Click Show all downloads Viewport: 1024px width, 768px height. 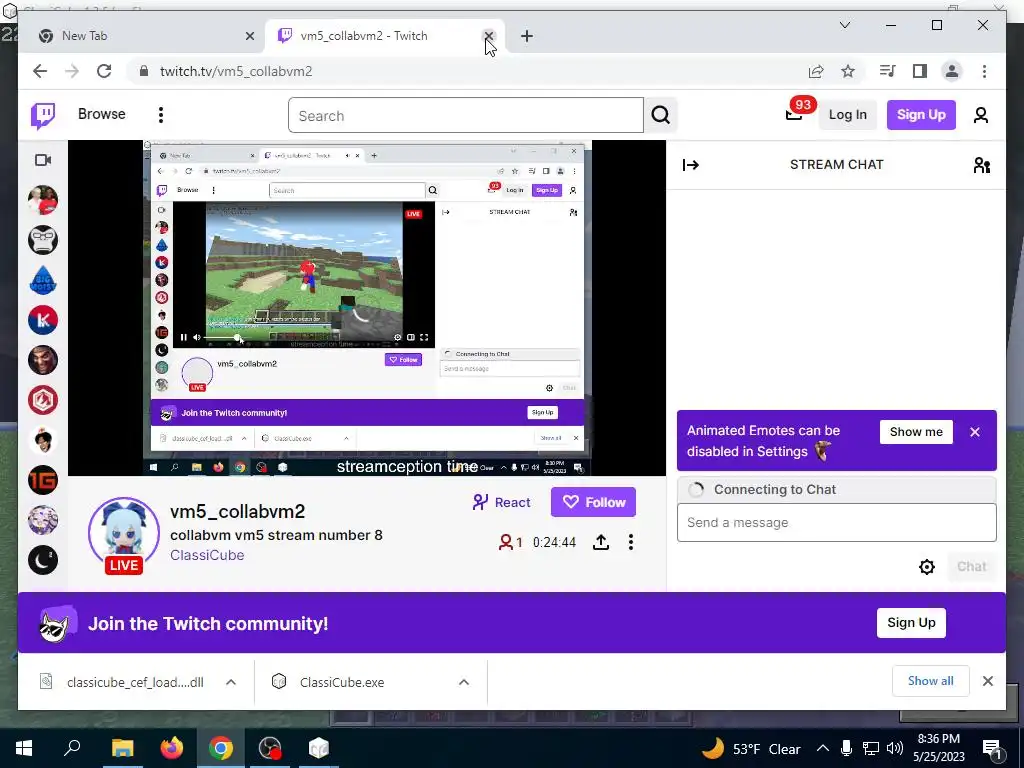point(931,681)
